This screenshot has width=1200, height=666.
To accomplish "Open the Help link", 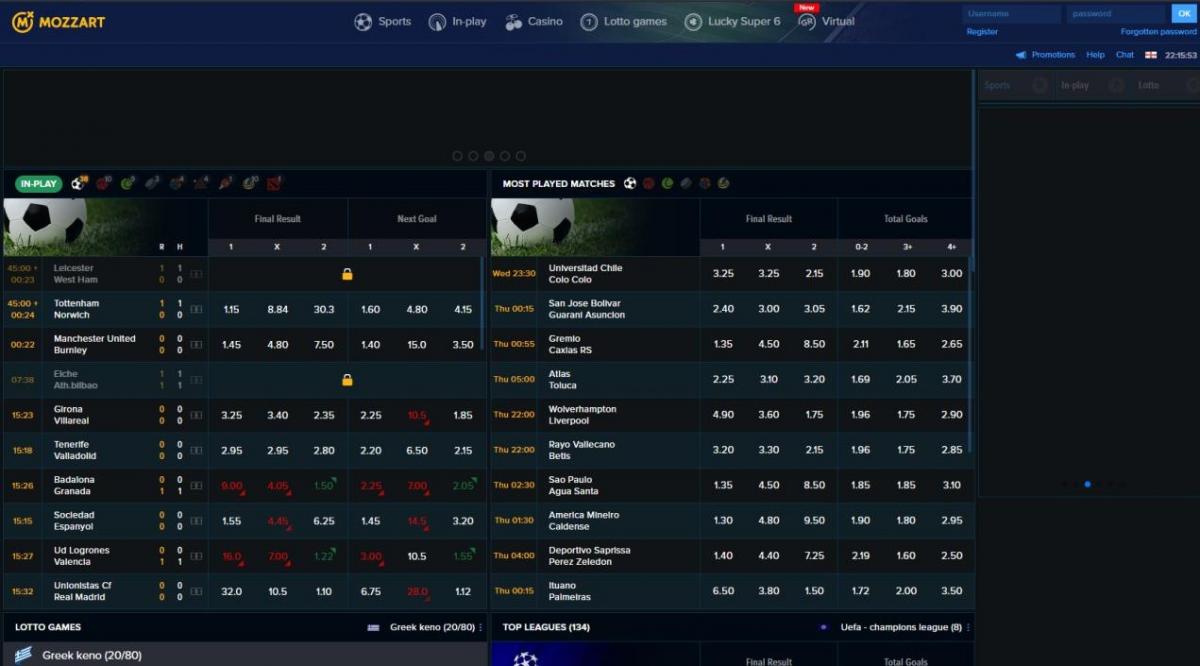I will click(1095, 55).
